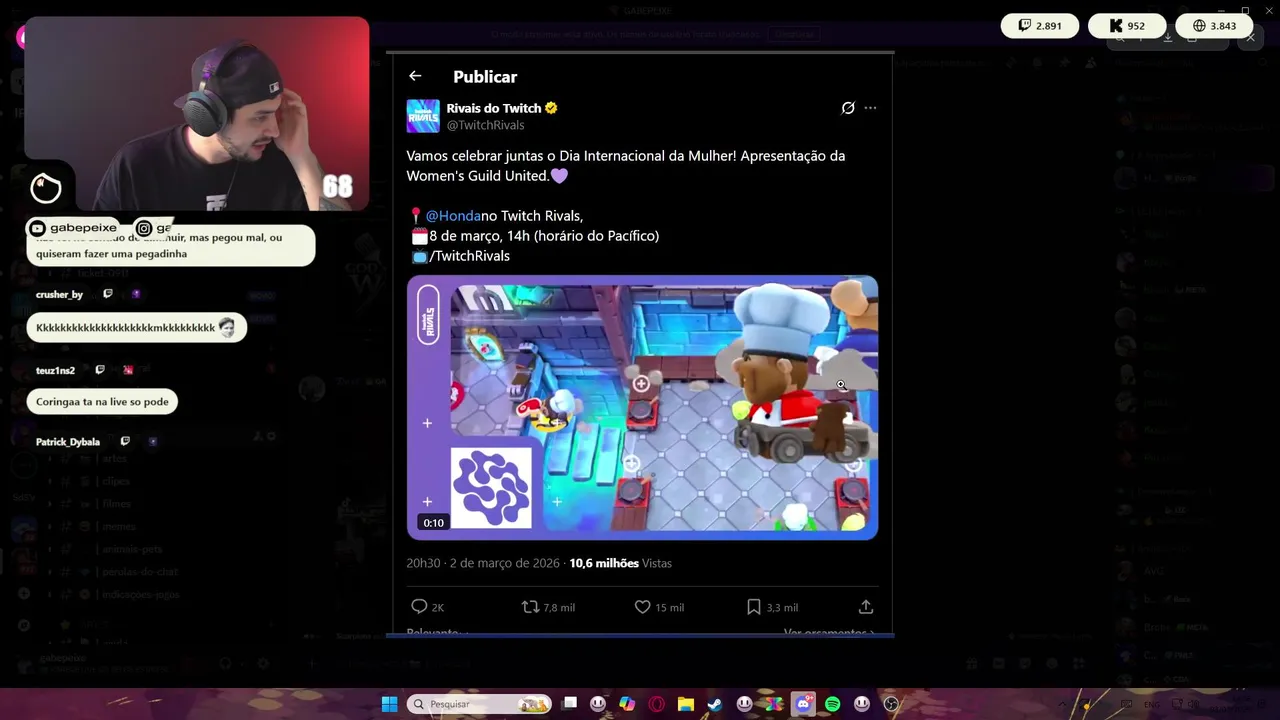Click the chat username teuz1ns2
The width and height of the screenshot is (1280, 720).
[x=55, y=371]
